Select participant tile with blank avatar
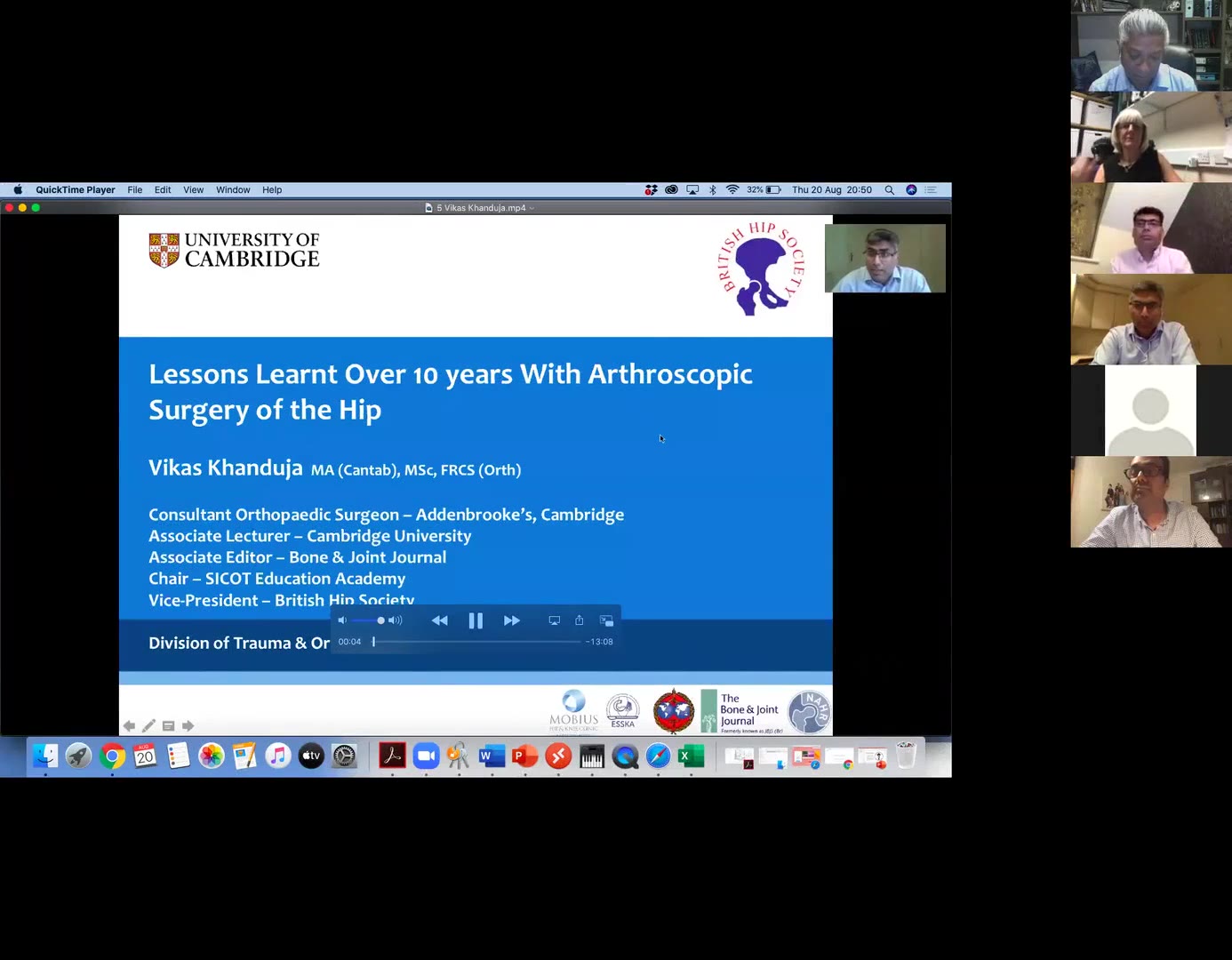Screen dimensions: 1232x960 (x=1150, y=411)
